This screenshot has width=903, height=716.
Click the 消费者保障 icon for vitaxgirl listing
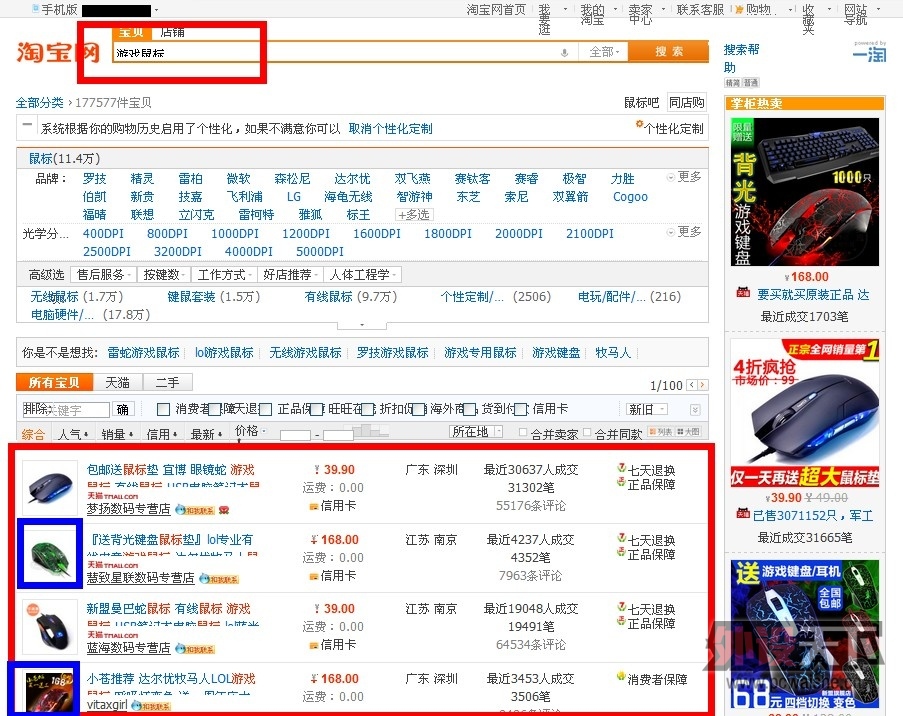point(621,676)
